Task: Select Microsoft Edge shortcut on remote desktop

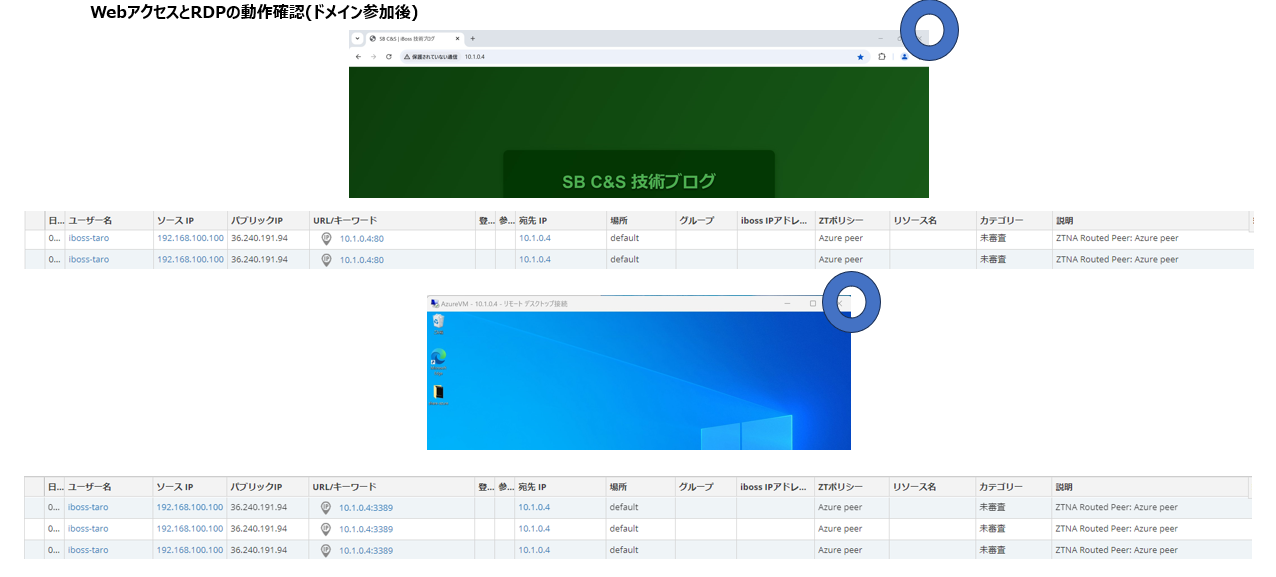Action: (437, 360)
